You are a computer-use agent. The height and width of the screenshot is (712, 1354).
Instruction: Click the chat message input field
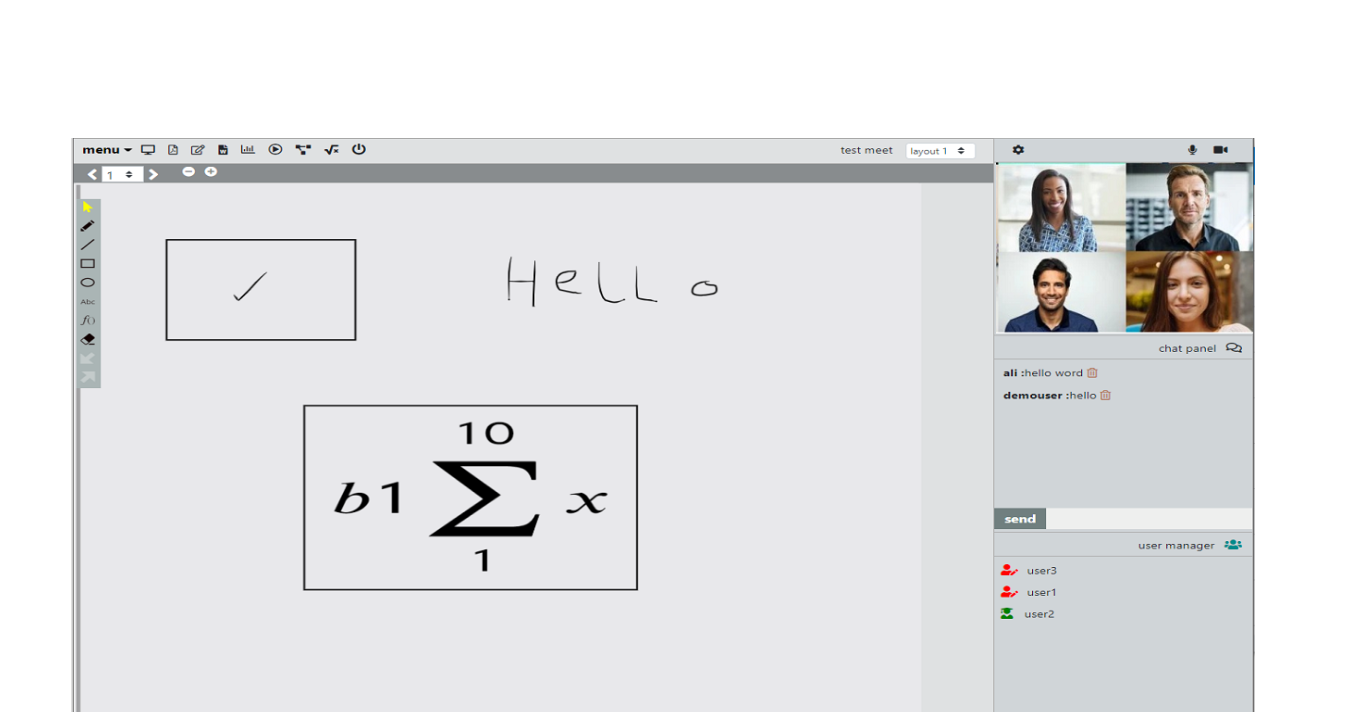point(1149,519)
